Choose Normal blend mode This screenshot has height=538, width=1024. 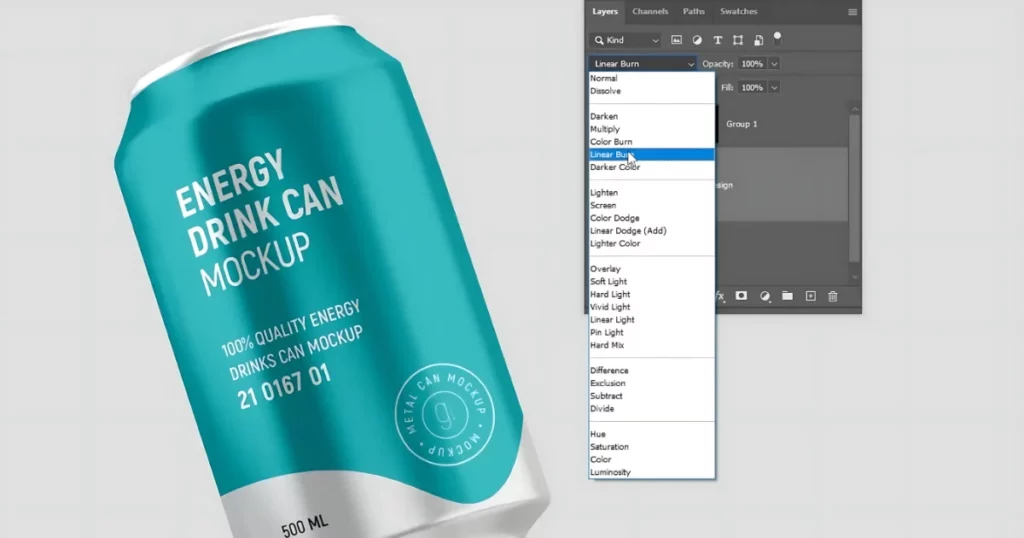point(652,78)
